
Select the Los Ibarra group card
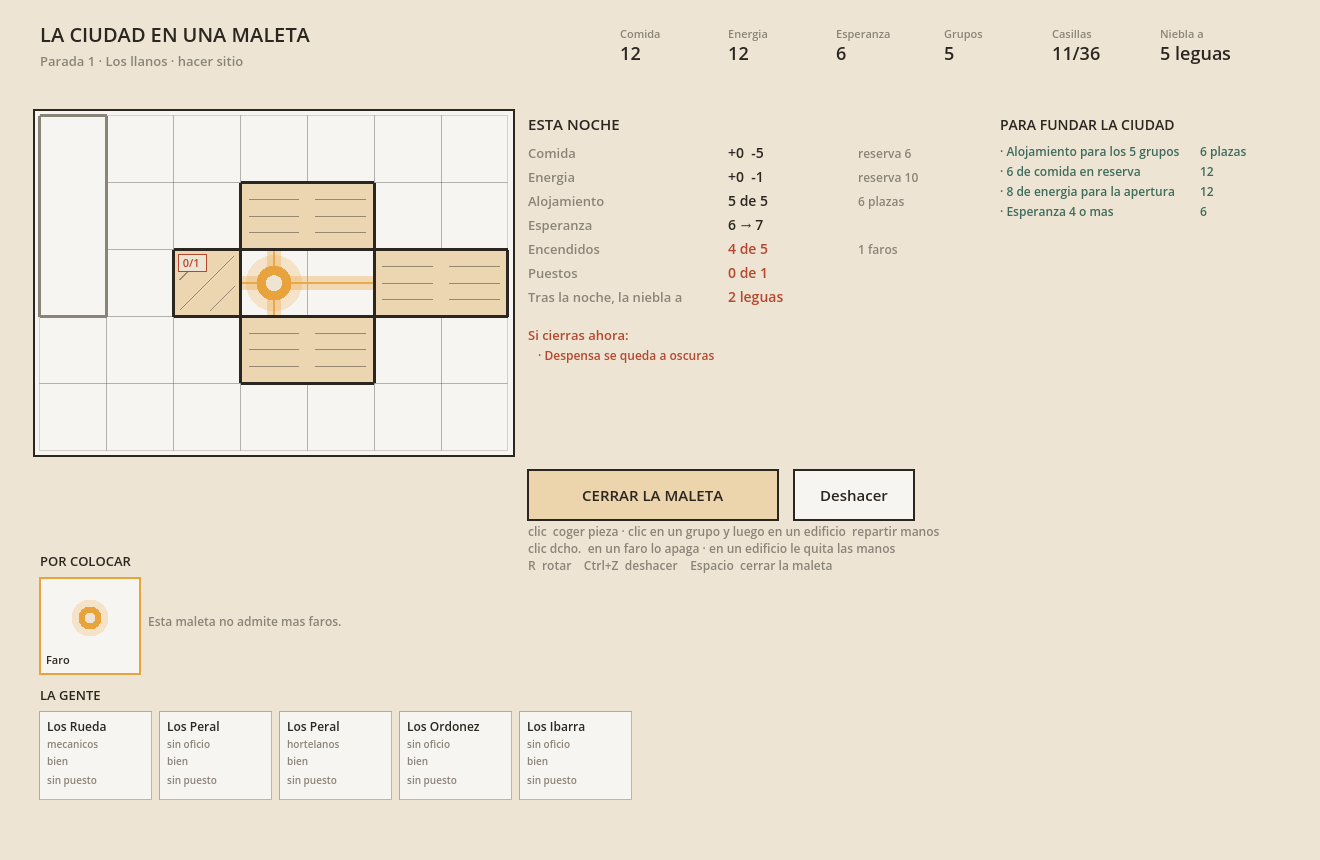[576, 755]
